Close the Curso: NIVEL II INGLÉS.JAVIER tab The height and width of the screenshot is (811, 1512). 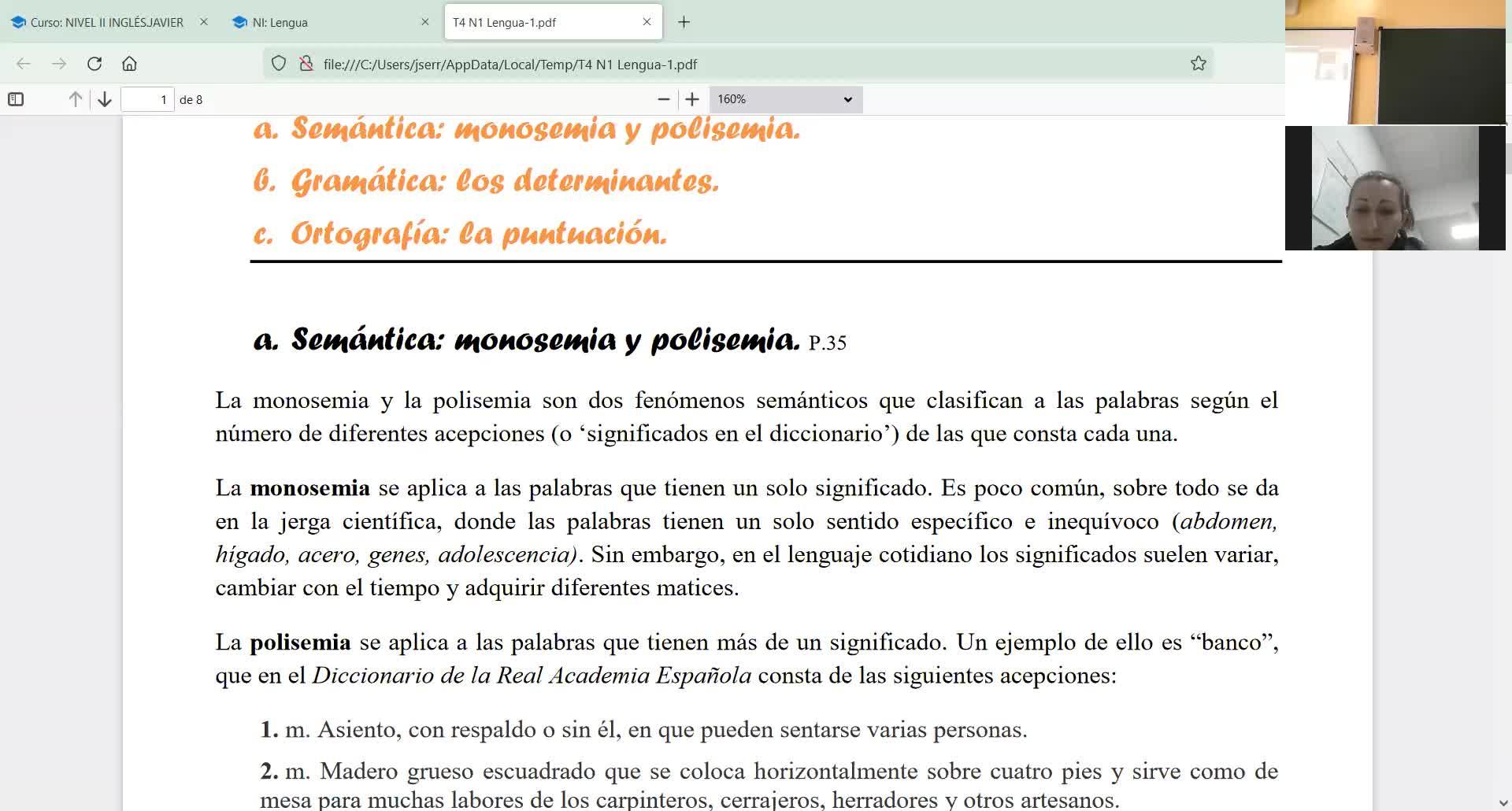tap(204, 22)
